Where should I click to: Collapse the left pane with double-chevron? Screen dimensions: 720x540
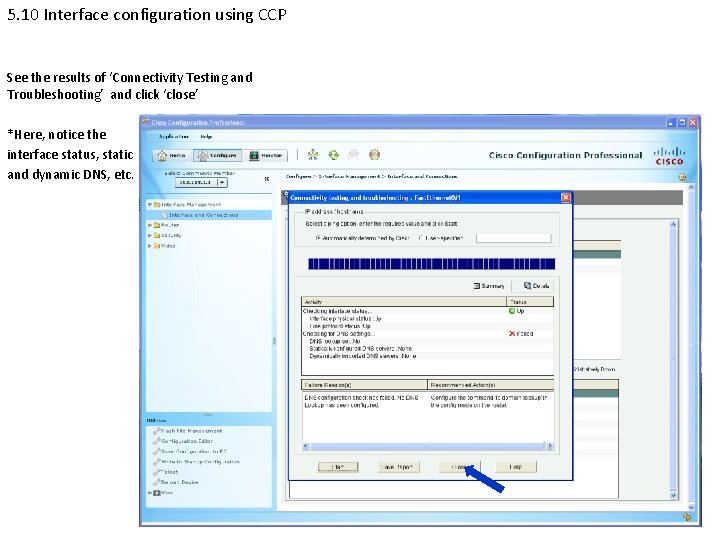[x=267, y=179]
